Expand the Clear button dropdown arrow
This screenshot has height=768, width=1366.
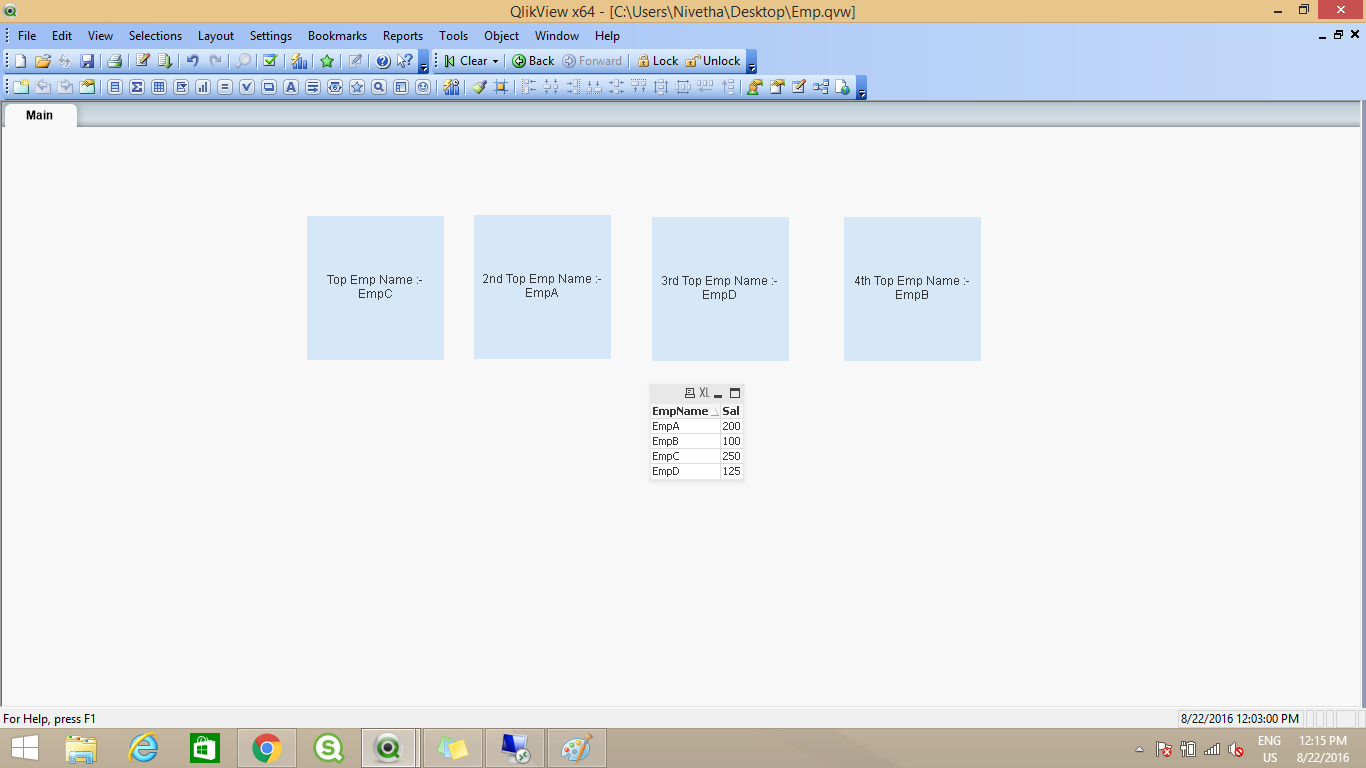[495, 62]
